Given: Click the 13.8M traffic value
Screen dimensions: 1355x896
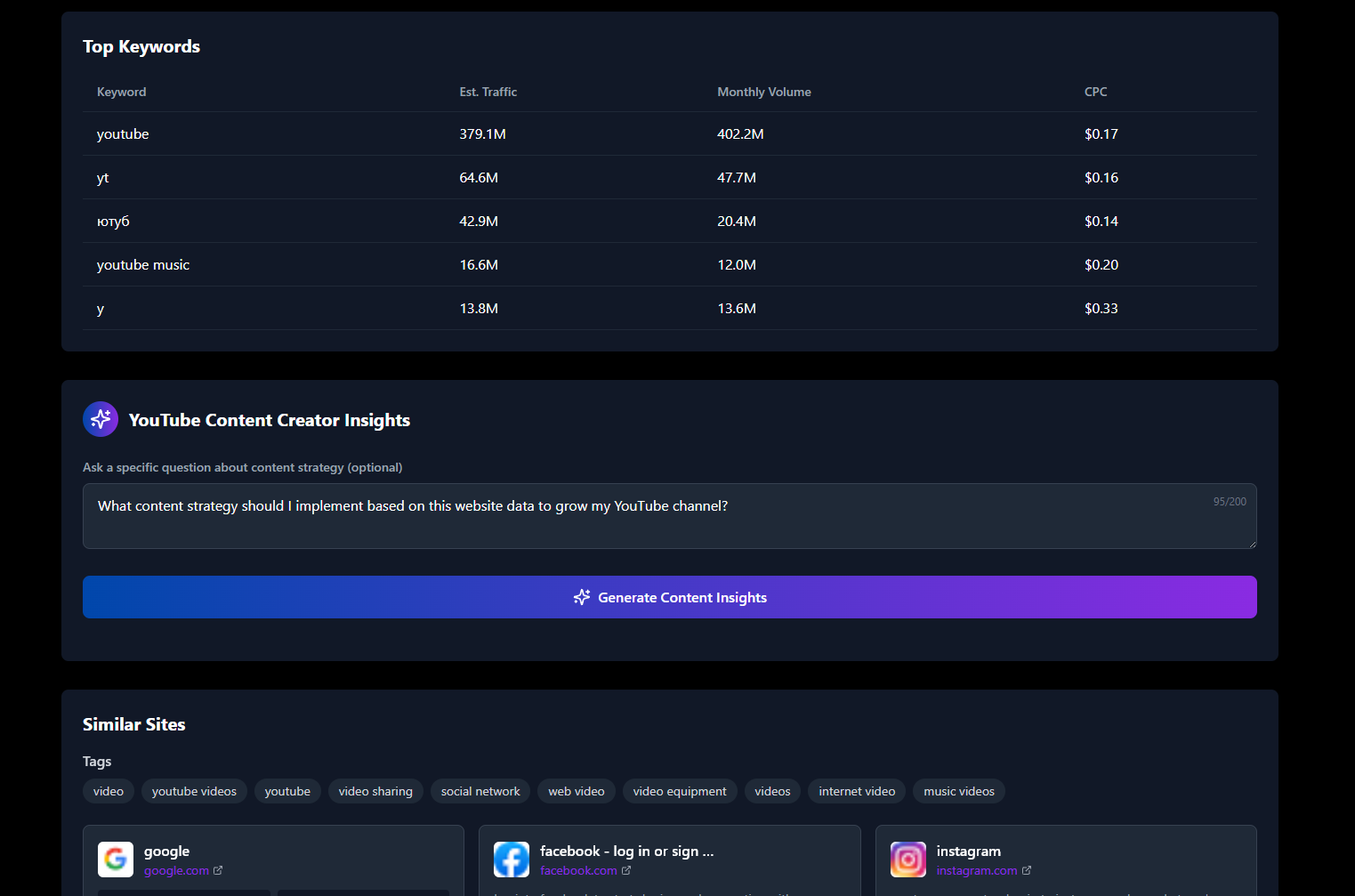Looking at the screenshot, I should (x=479, y=308).
